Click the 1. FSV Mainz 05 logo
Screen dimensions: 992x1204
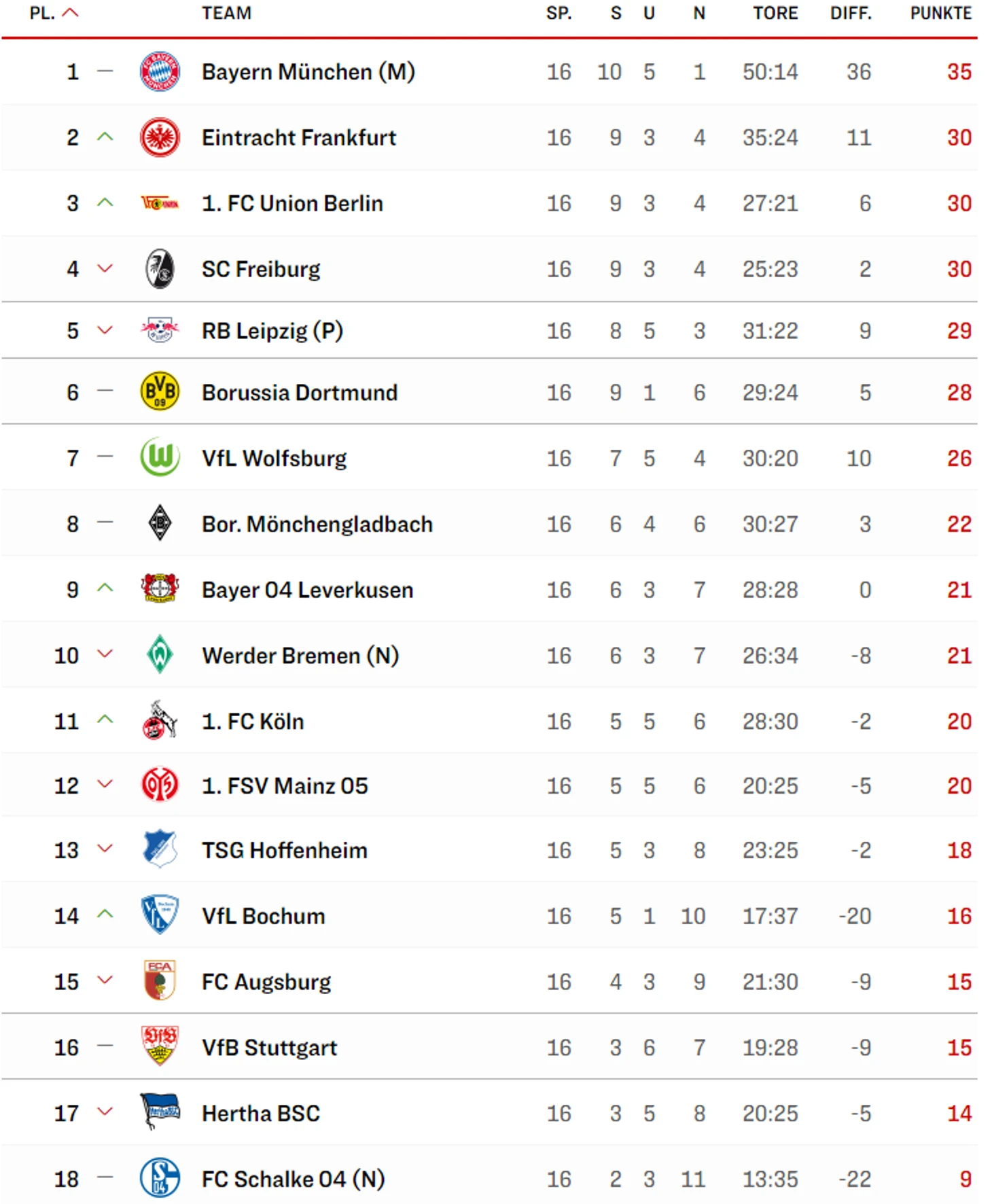point(160,785)
